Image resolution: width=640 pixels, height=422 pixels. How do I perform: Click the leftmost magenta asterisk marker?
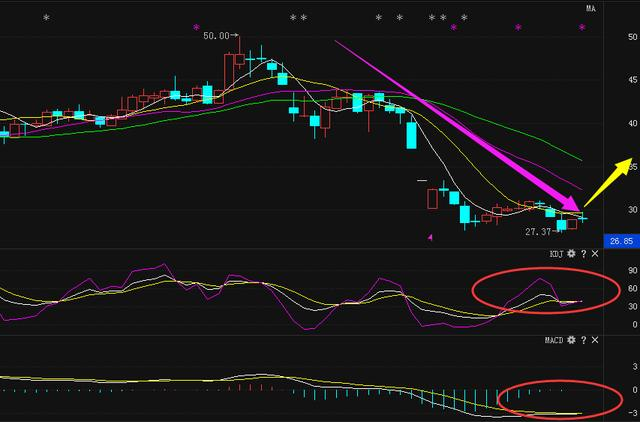point(196,27)
